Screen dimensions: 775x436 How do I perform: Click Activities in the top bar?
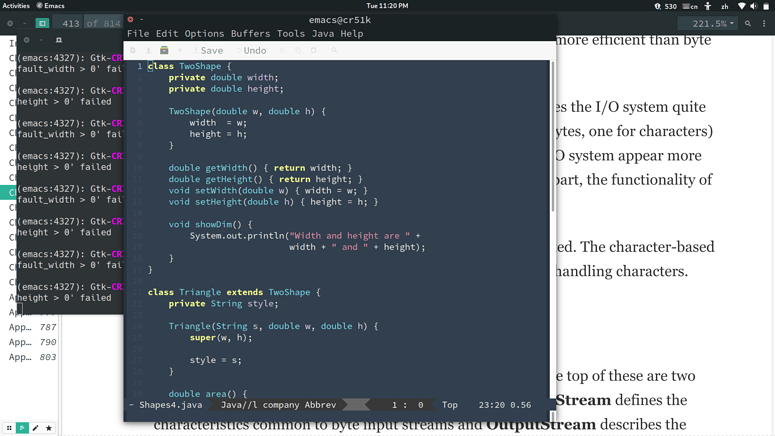click(16, 6)
